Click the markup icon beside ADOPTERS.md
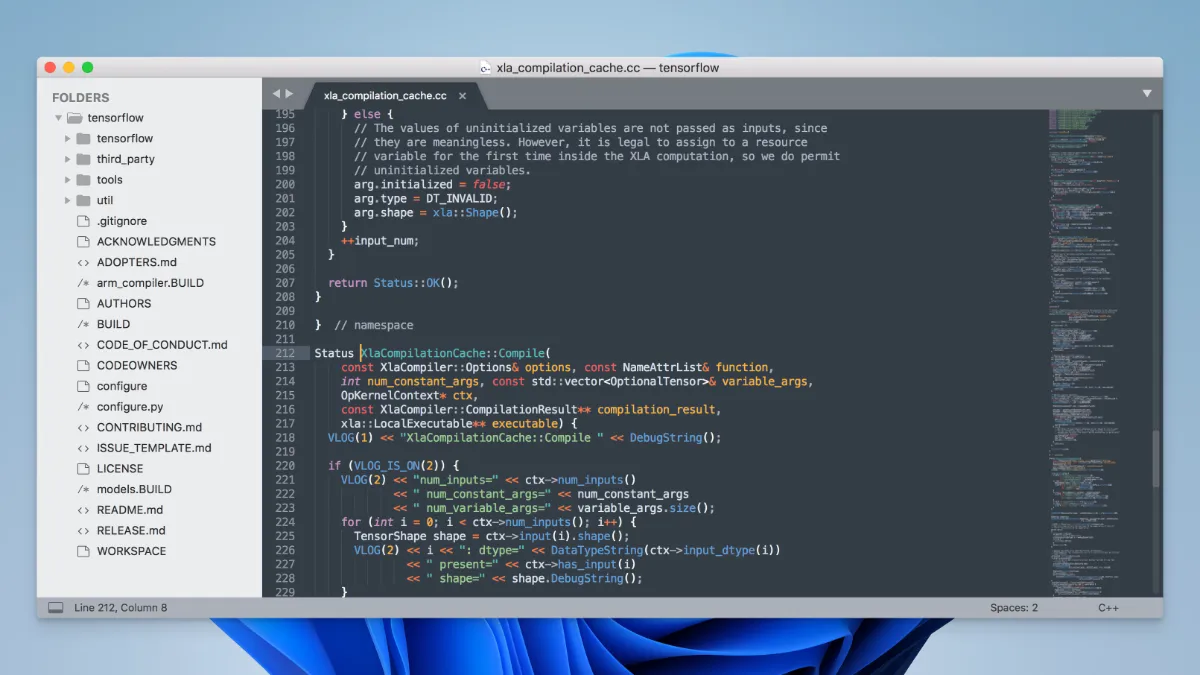The image size is (1200, 675). point(83,262)
